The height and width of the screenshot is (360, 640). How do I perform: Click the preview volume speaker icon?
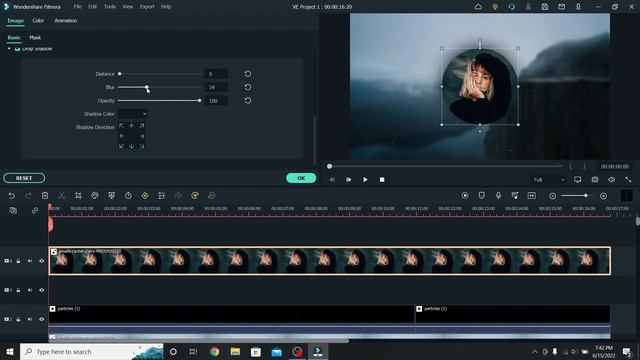pos(611,180)
